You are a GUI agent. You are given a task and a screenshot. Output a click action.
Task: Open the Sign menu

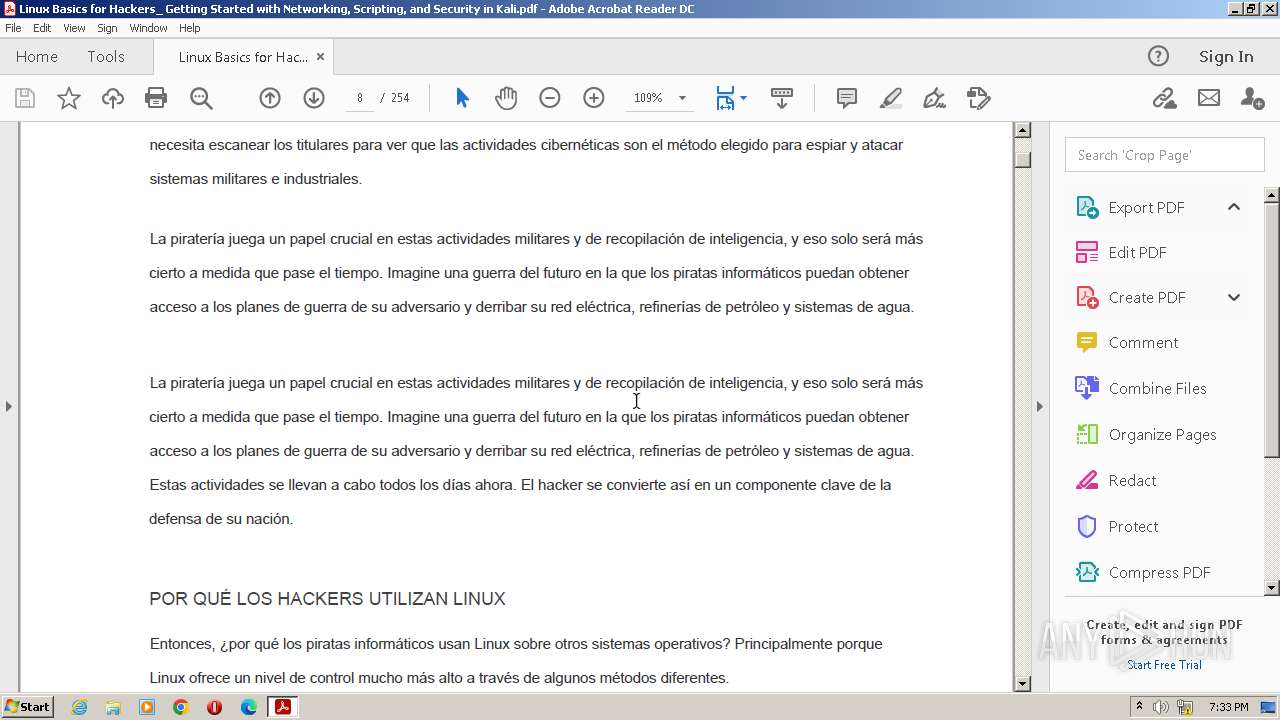tap(107, 28)
